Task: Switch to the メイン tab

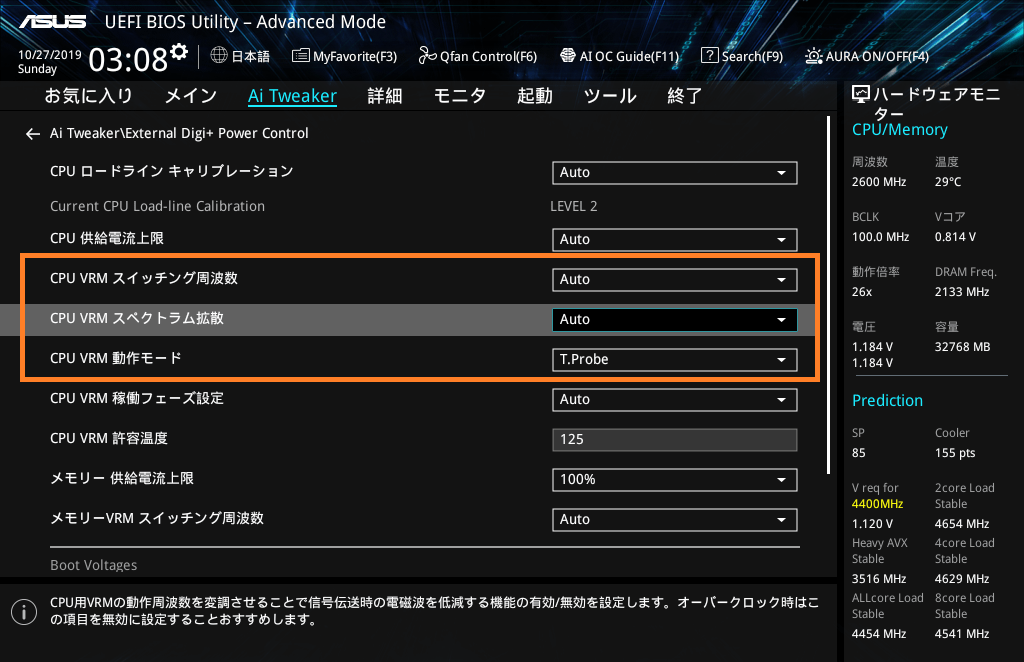Action: point(191,96)
